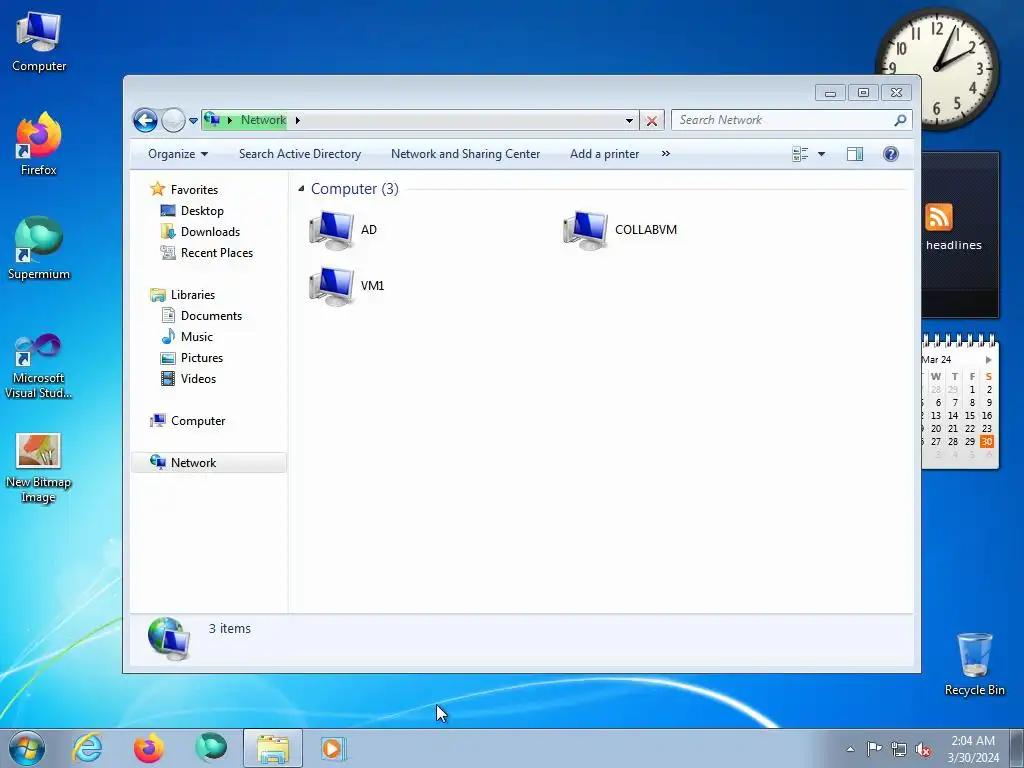
Task: Launch Supermium from taskbar
Action: [211, 748]
